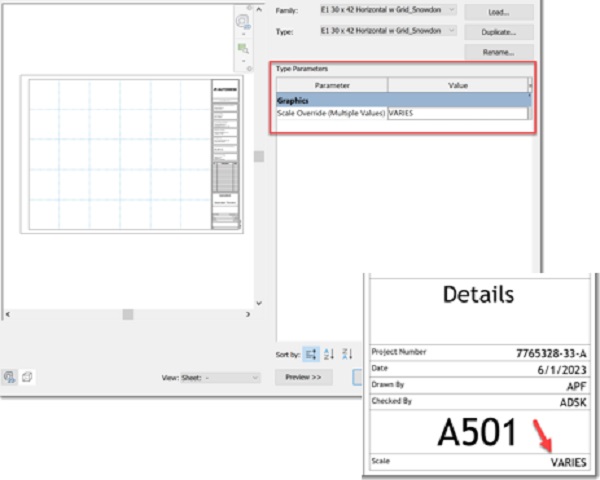Click the Rename... button
The height and width of the screenshot is (480, 600).
tap(498, 52)
